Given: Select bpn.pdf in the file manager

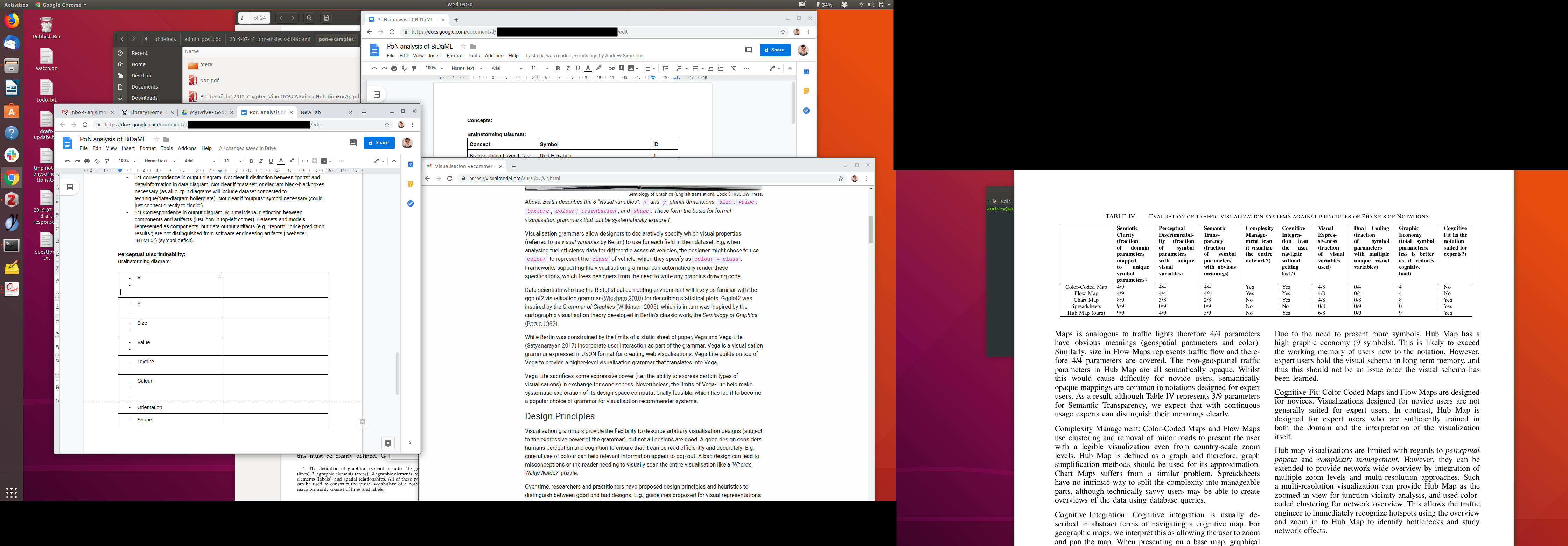Looking at the screenshot, I should tap(209, 80).
